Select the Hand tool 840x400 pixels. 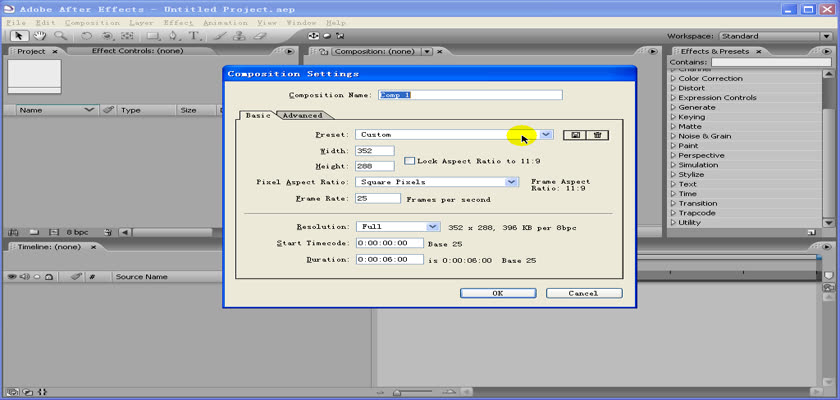point(40,36)
